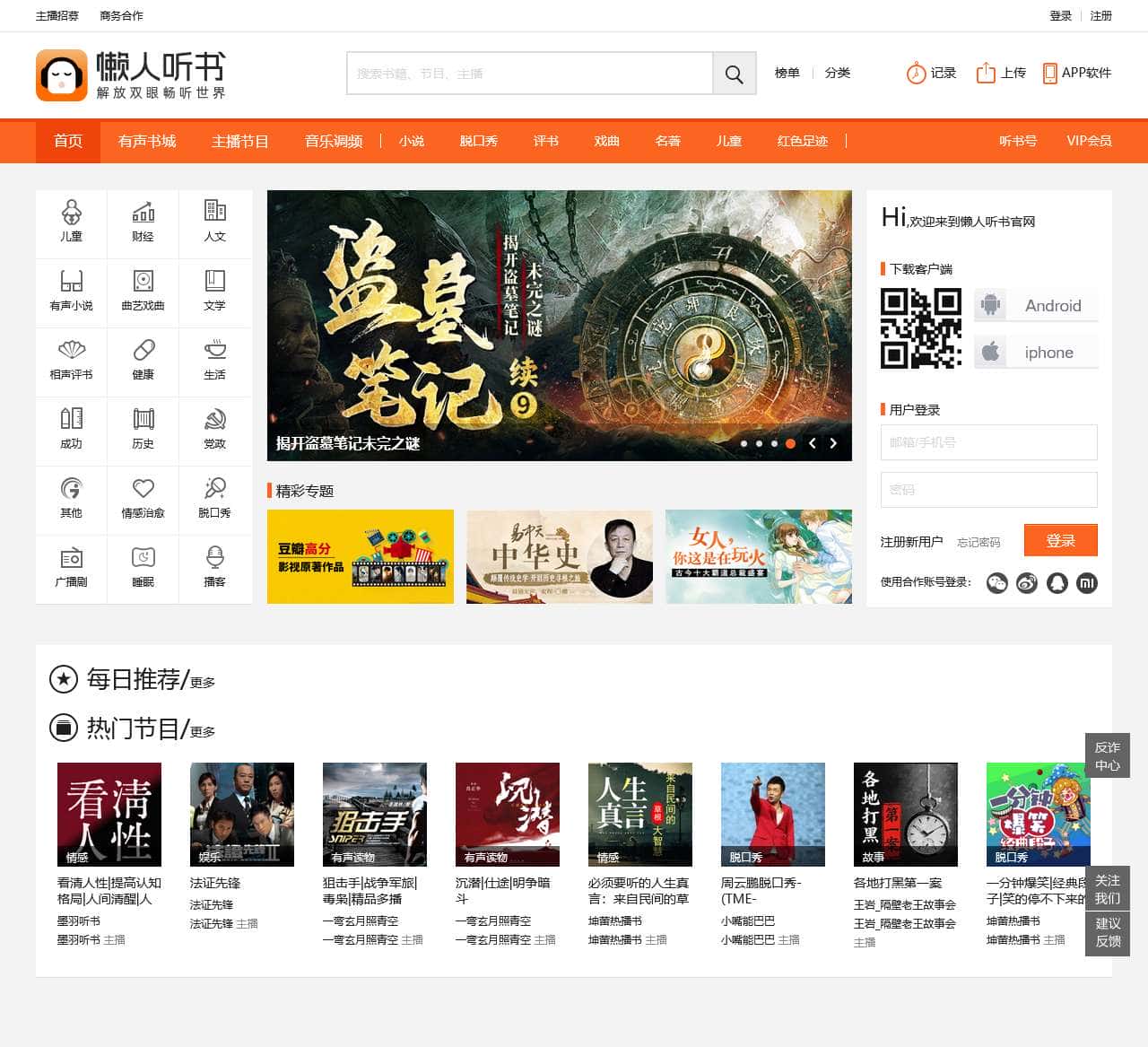Click 更多 next to 每日推荐
Image resolution: width=1148 pixels, height=1047 pixels.
click(203, 683)
